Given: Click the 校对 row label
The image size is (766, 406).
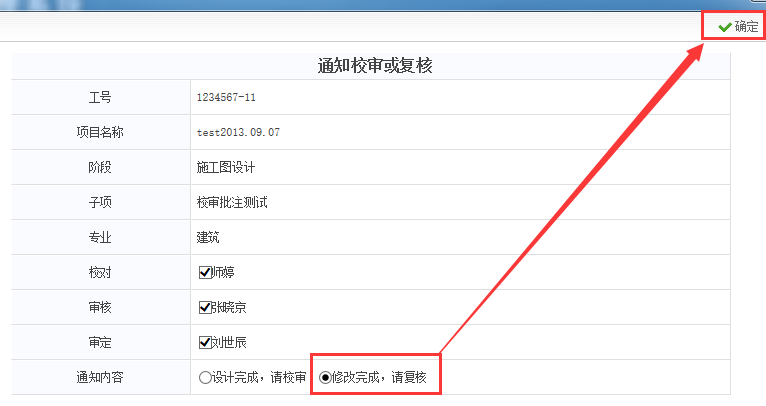Looking at the screenshot, I should tap(100, 272).
